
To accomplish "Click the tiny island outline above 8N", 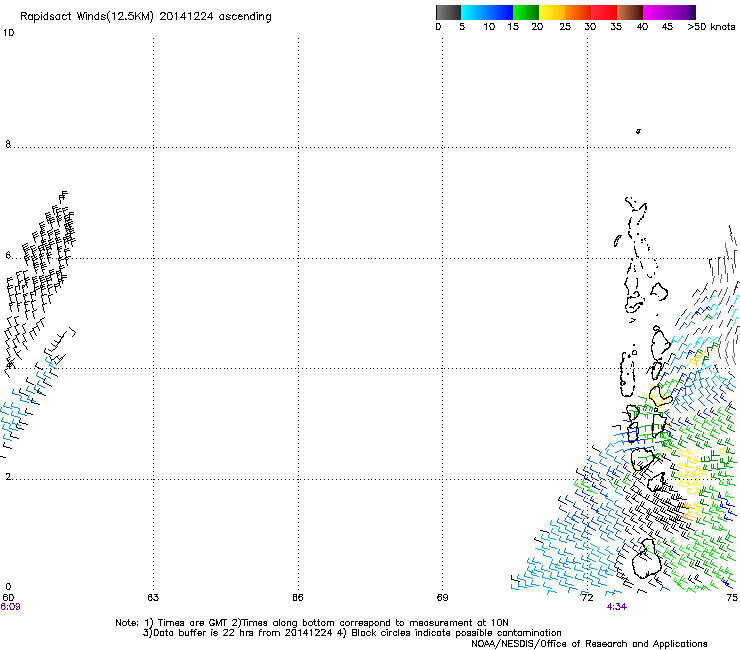I will click(x=638, y=131).
